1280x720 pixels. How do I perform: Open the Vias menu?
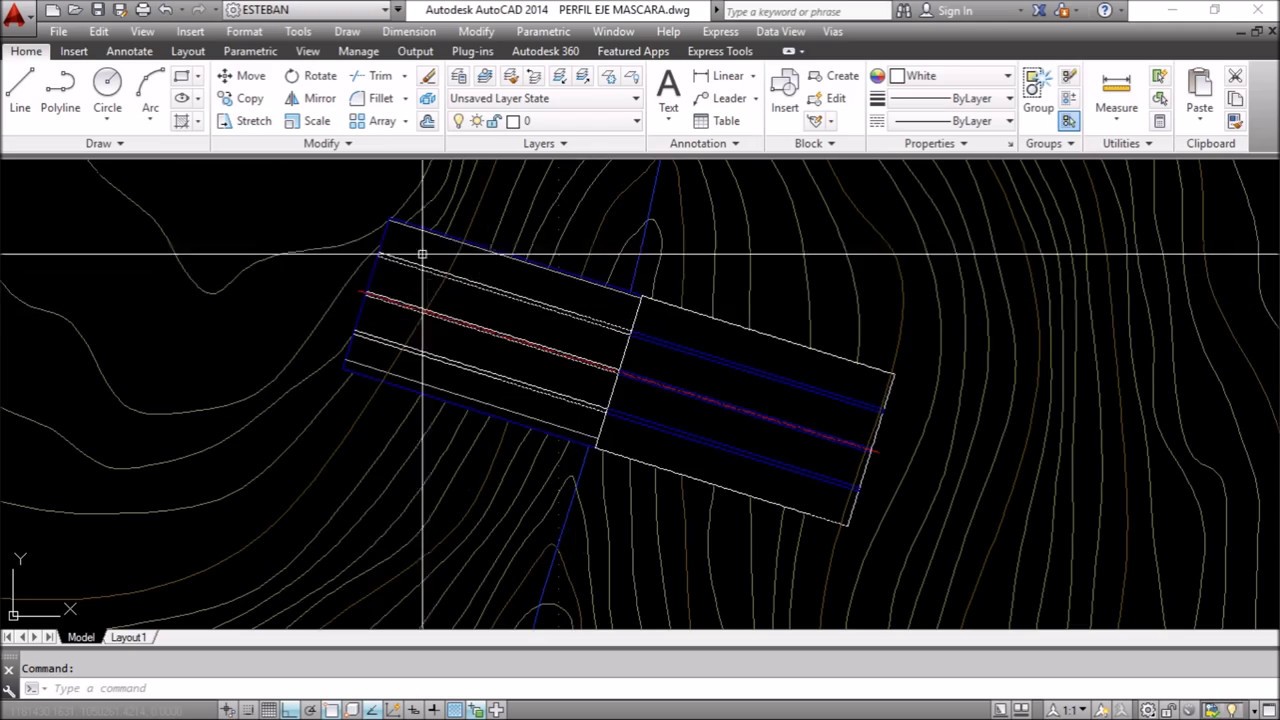tap(832, 31)
